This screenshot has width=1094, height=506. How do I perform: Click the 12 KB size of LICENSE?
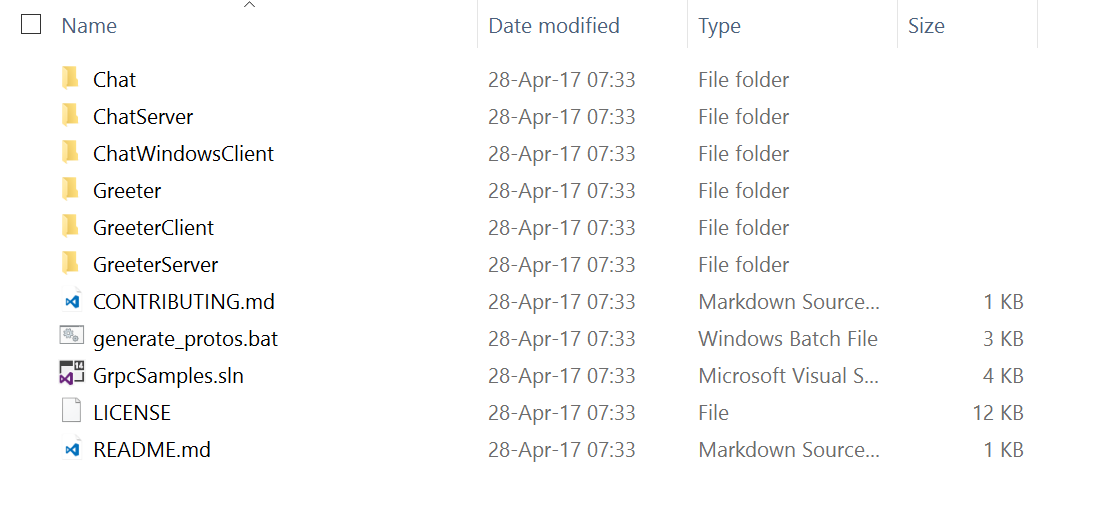(x=1000, y=413)
